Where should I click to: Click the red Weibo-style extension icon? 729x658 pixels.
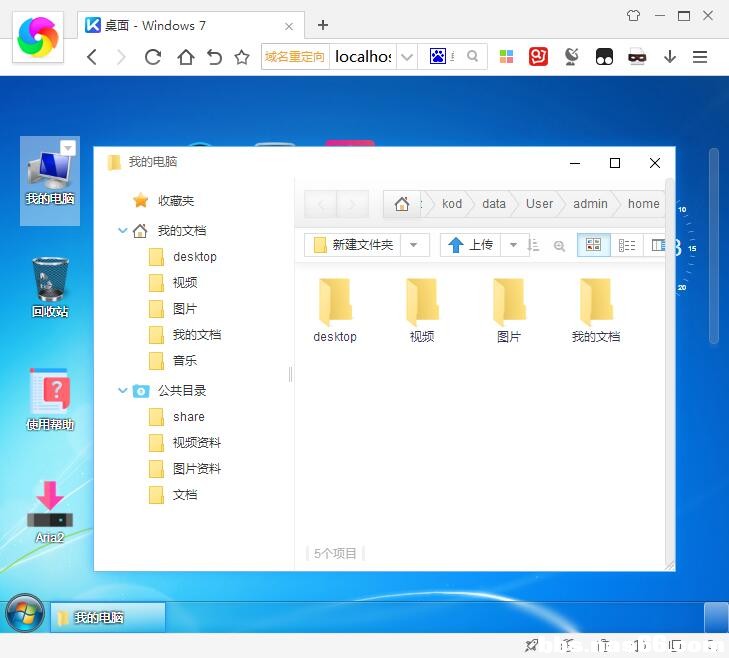pos(538,57)
